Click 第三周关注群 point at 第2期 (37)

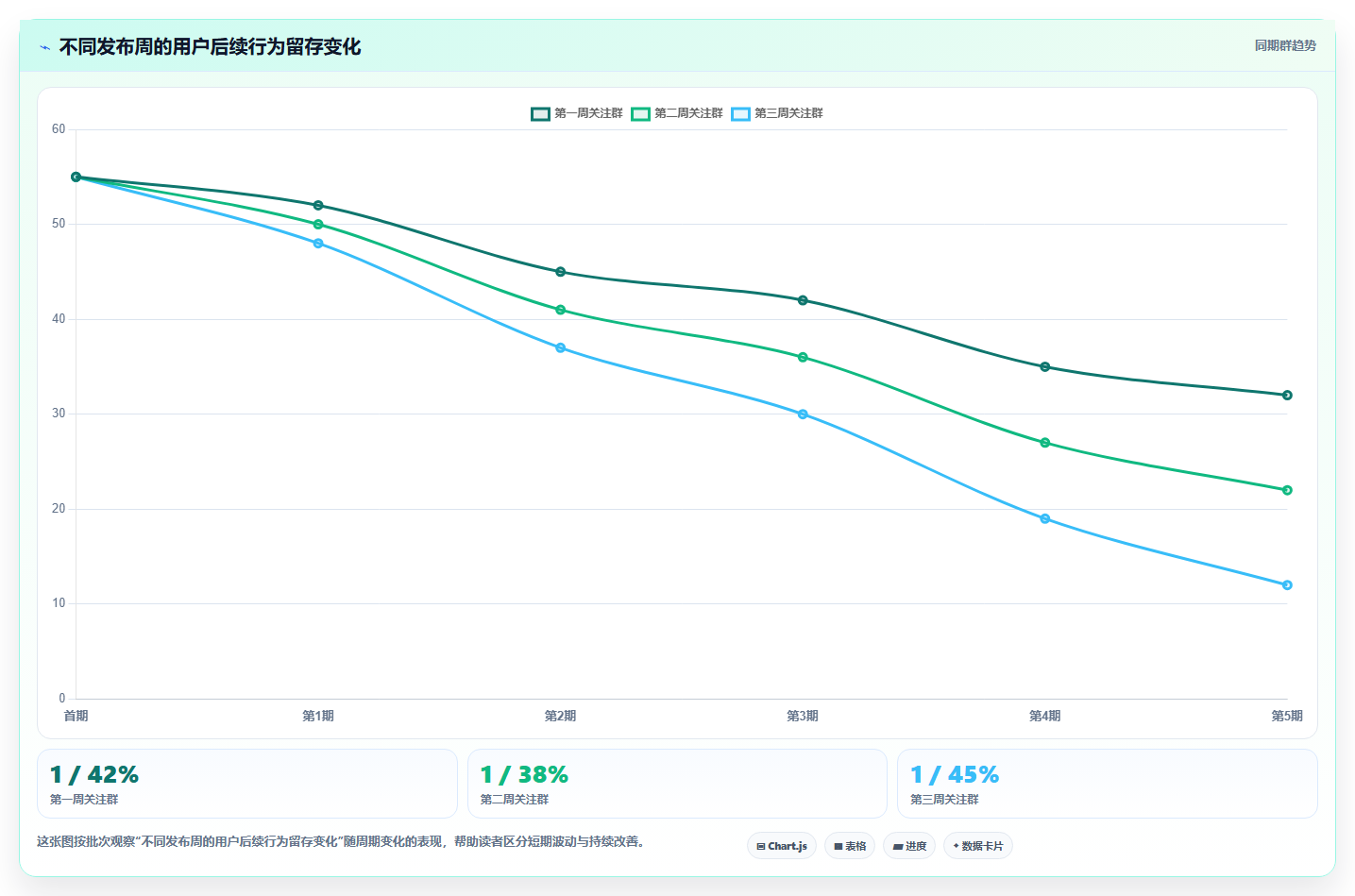(561, 347)
